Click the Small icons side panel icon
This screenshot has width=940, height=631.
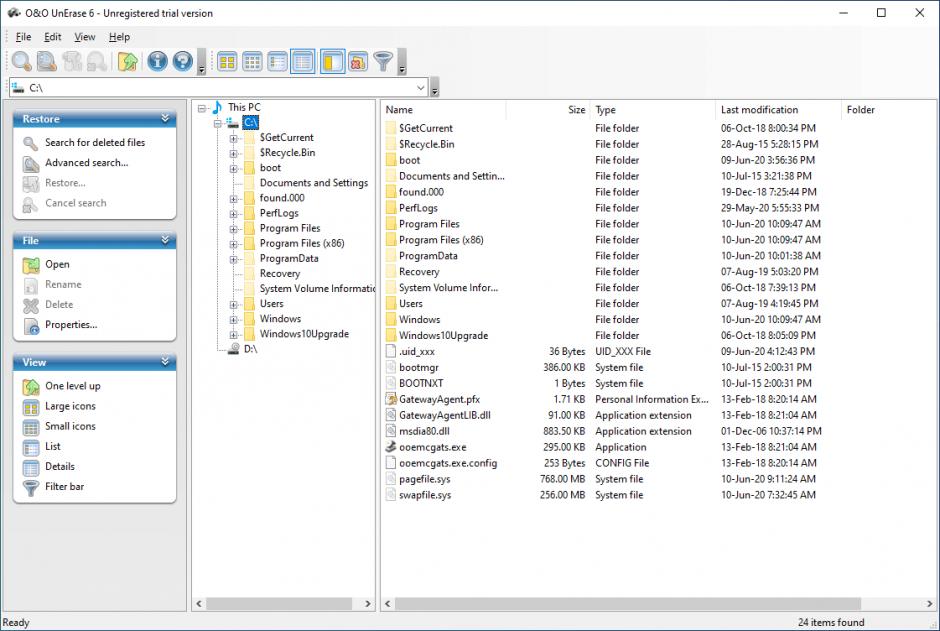(31, 427)
